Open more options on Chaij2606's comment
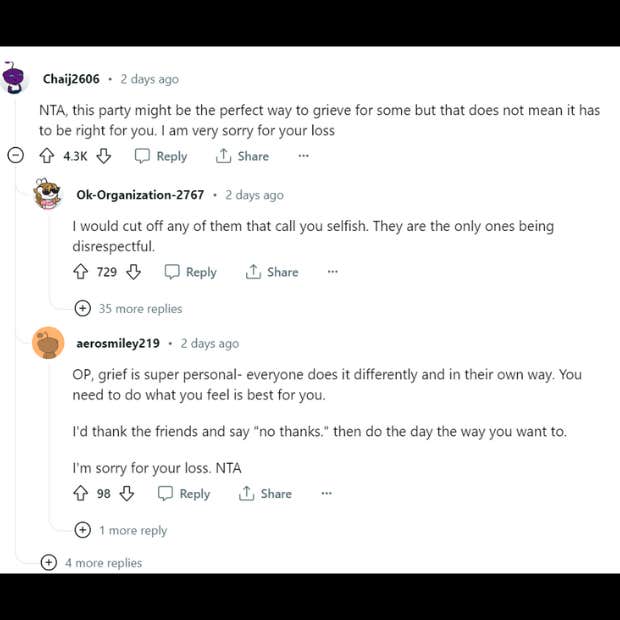The image size is (620, 620). point(304,156)
